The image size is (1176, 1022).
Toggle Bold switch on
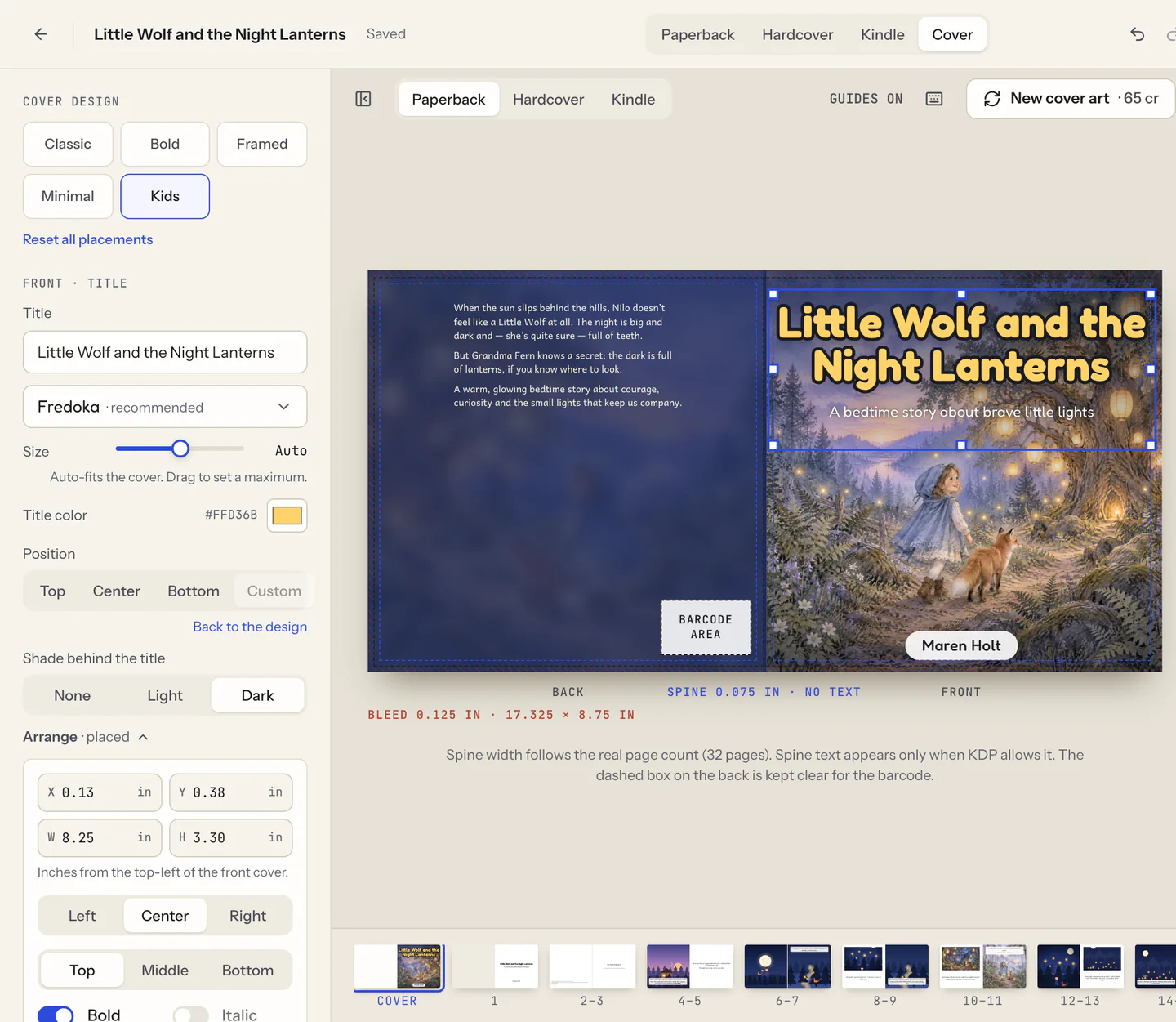pos(56,1014)
